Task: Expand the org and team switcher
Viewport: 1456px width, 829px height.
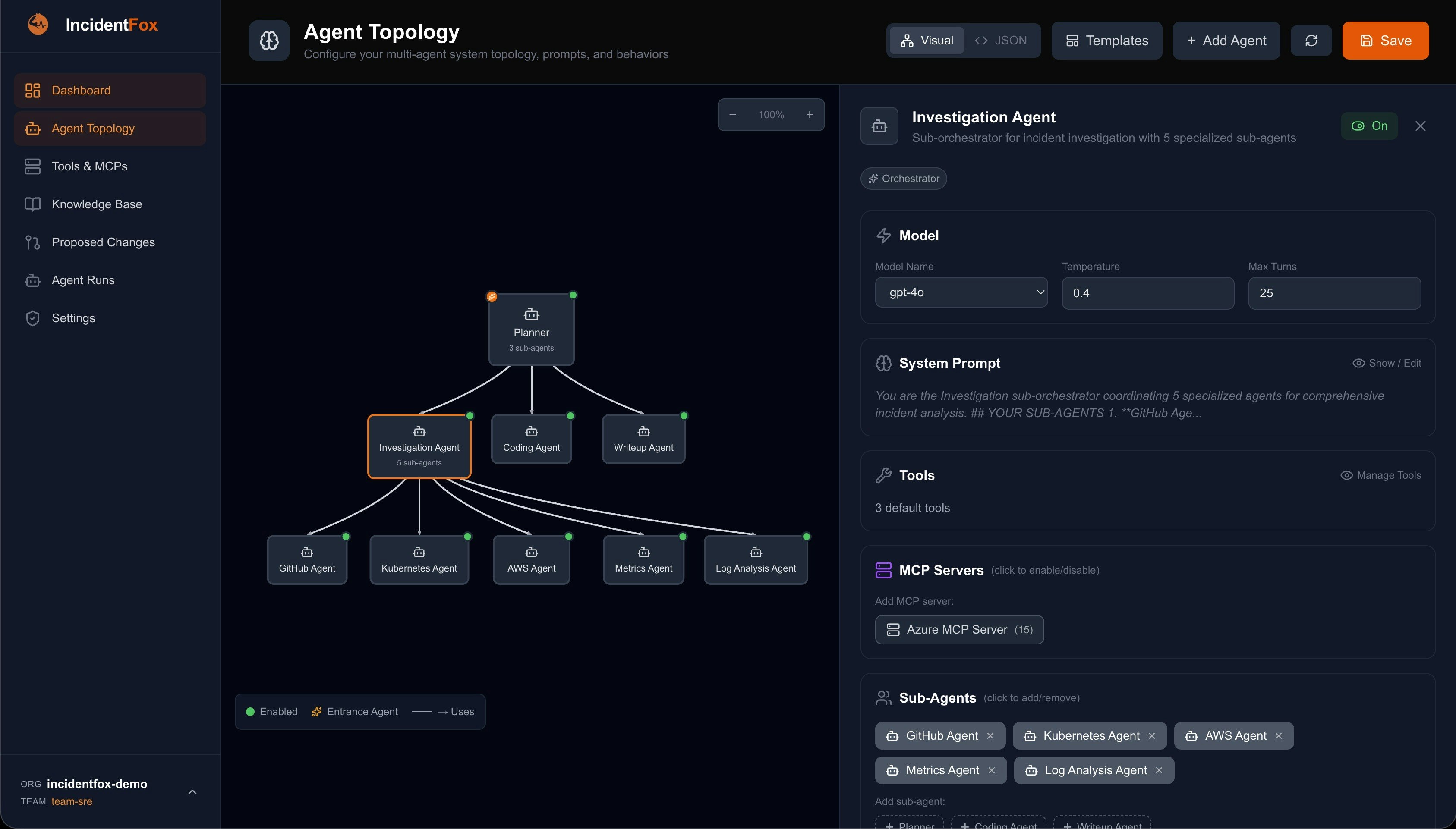Action: [192, 792]
